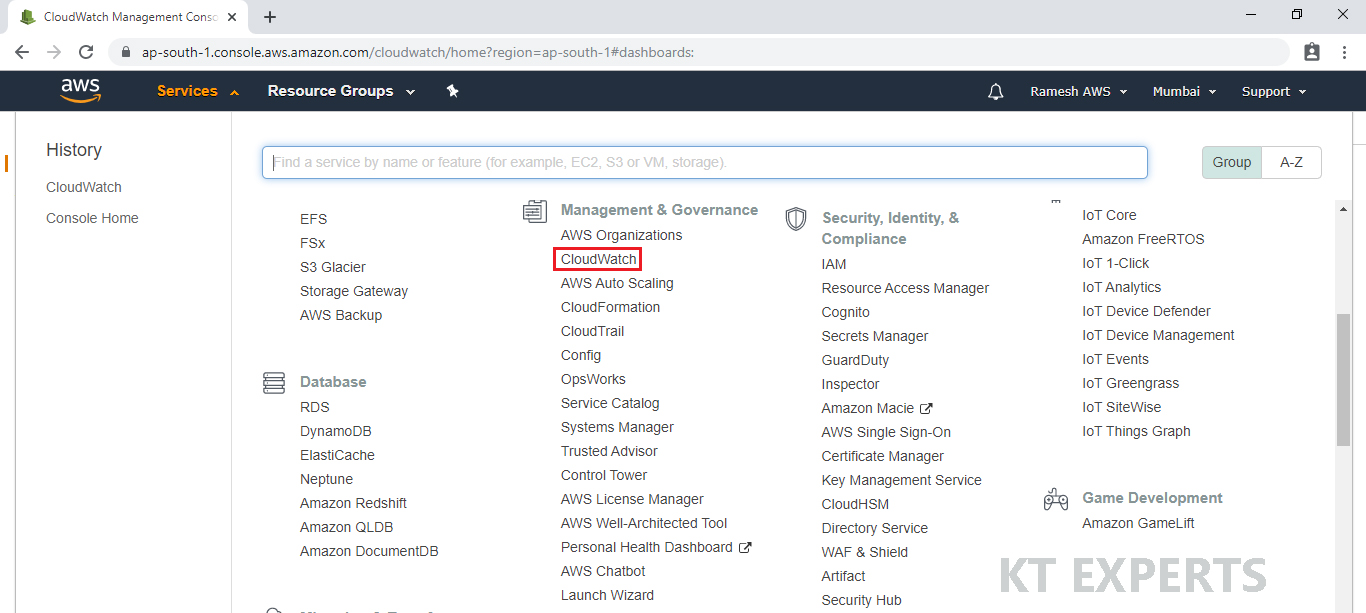Open the RDS database service
This screenshot has height=613, width=1366.
tap(315, 407)
